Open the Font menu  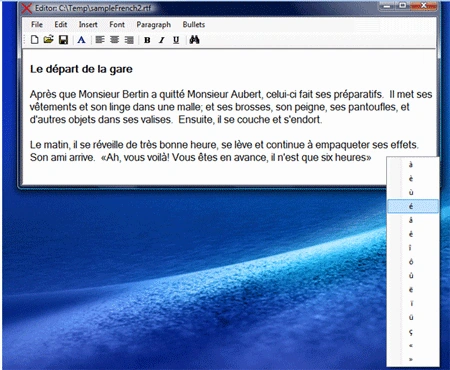pos(117,24)
